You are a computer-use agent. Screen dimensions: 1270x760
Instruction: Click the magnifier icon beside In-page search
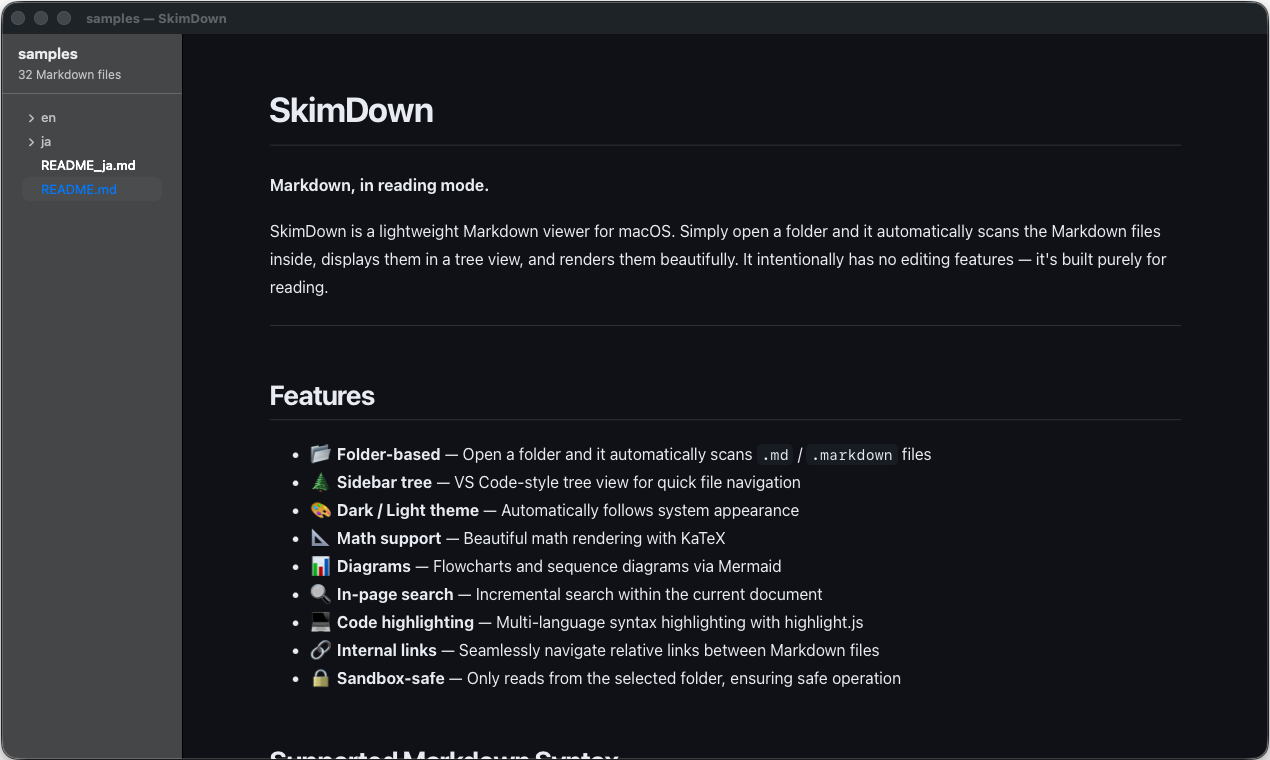(x=320, y=593)
